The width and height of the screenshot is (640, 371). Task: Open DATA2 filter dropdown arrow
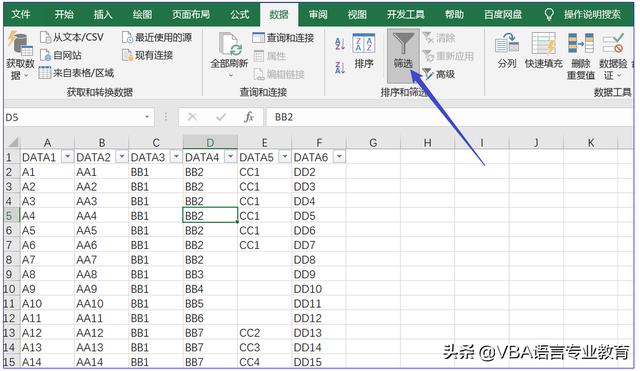(122, 157)
